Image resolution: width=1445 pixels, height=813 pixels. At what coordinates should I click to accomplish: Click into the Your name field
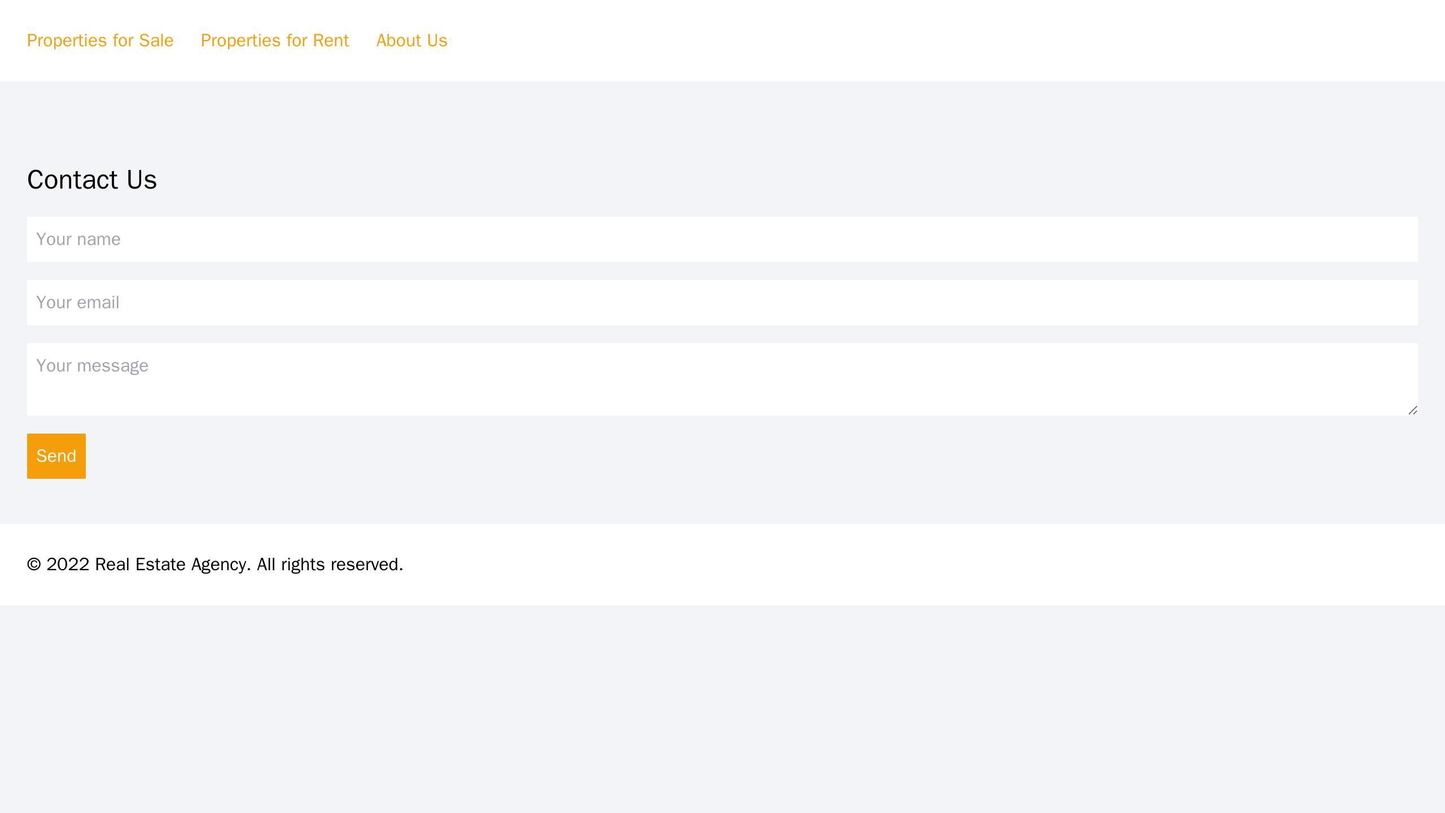click(721, 239)
